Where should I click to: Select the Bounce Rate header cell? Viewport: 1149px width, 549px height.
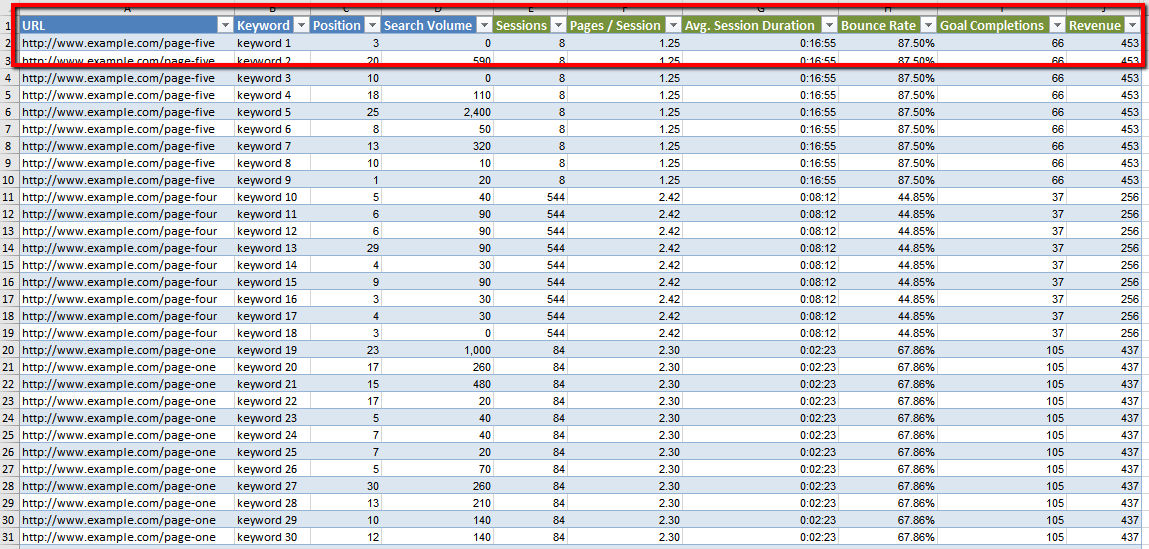887,26
